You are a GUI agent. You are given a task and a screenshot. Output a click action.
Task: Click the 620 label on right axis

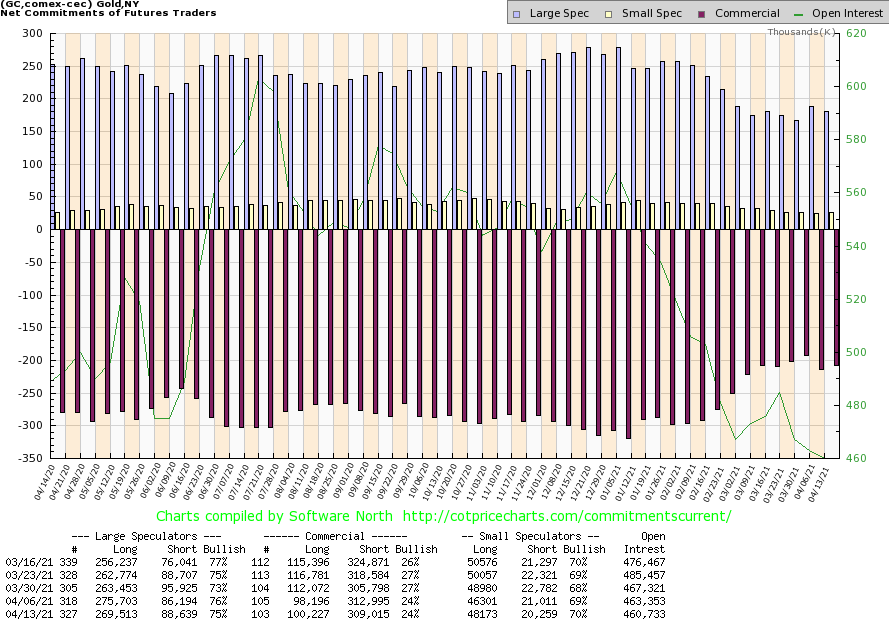coord(855,34)
